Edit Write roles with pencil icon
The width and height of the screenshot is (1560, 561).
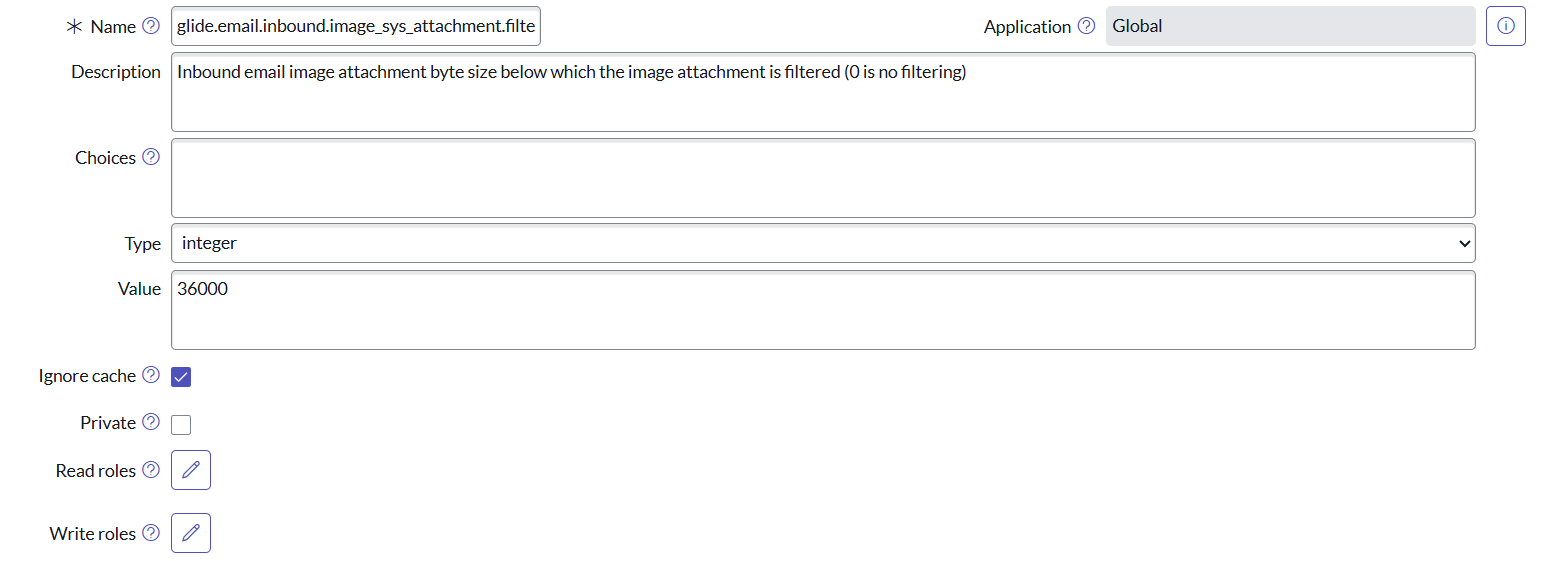pyautogui.click(x=191, y=533)
